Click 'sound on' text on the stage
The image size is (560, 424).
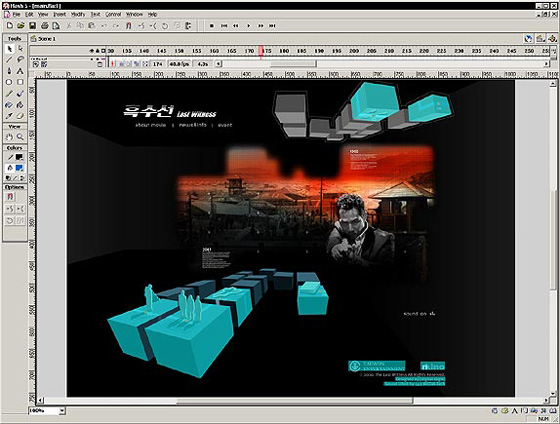(415, 314)
